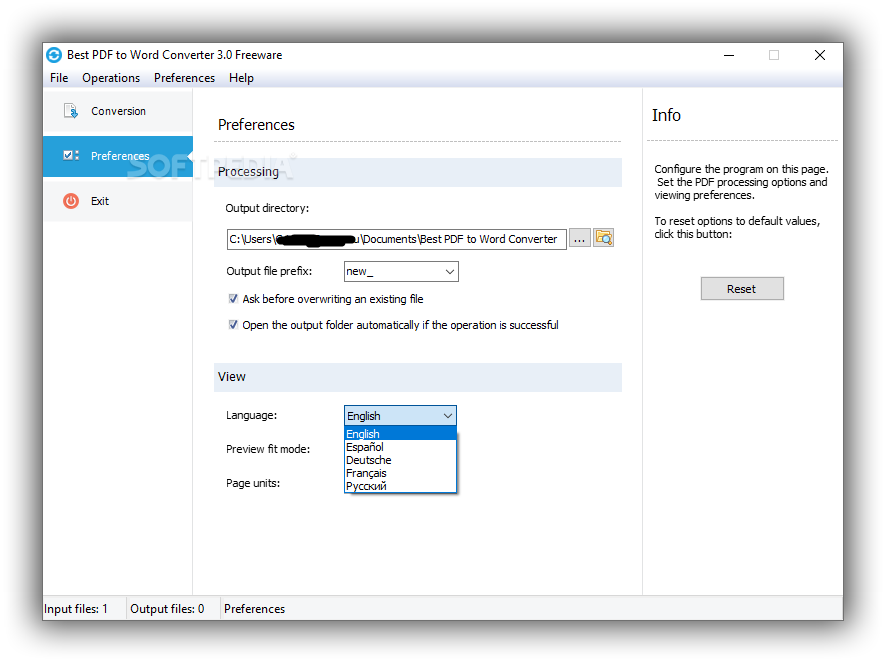
Task: Toggle "Open the output folder automatically" checkbox
Action: pos(233,324)
